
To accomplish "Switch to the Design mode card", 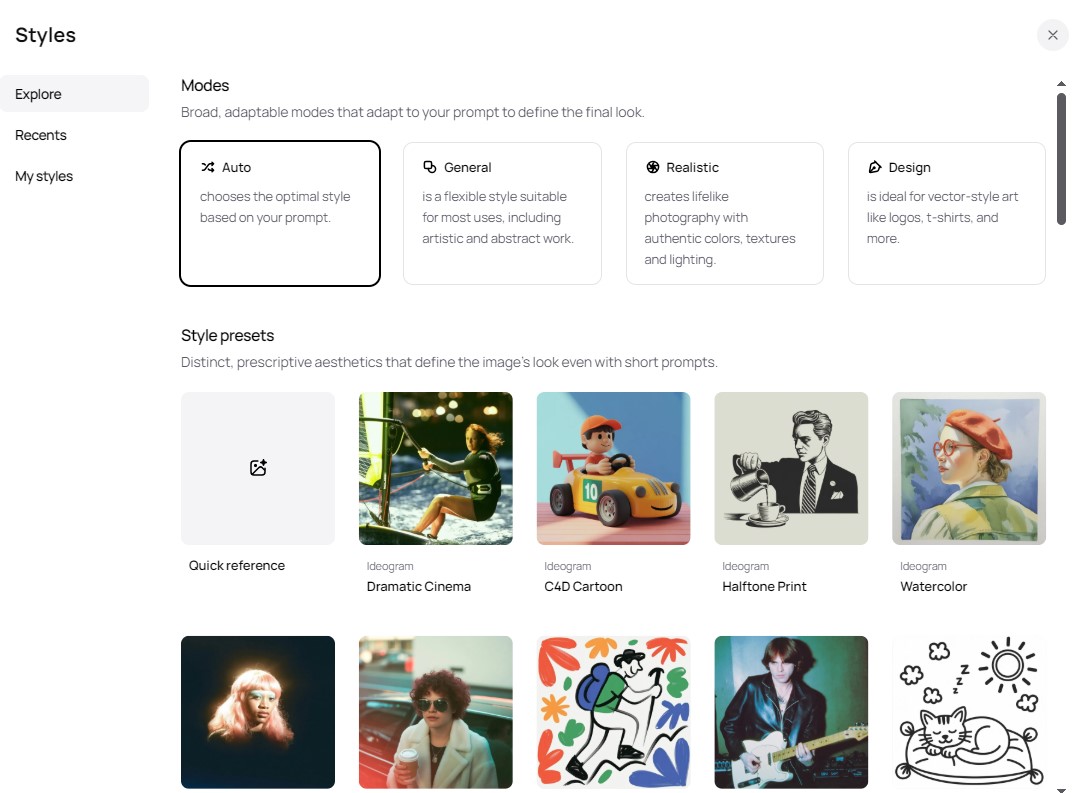I will point(946,213).
